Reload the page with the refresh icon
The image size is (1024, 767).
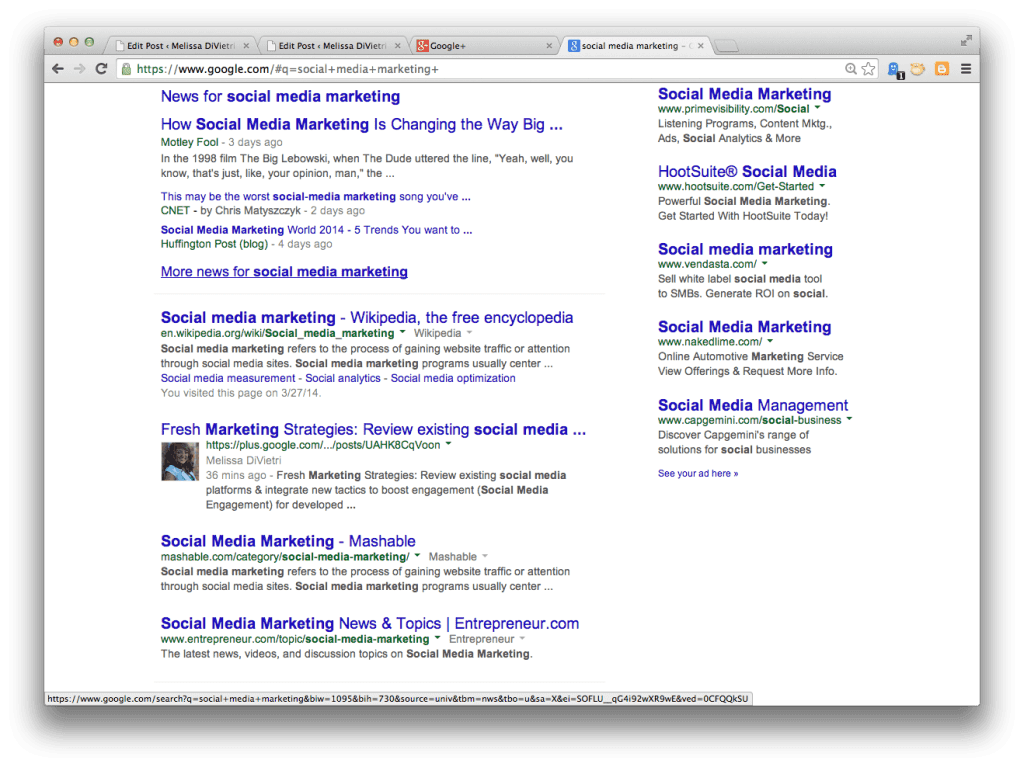pos(101,69)
